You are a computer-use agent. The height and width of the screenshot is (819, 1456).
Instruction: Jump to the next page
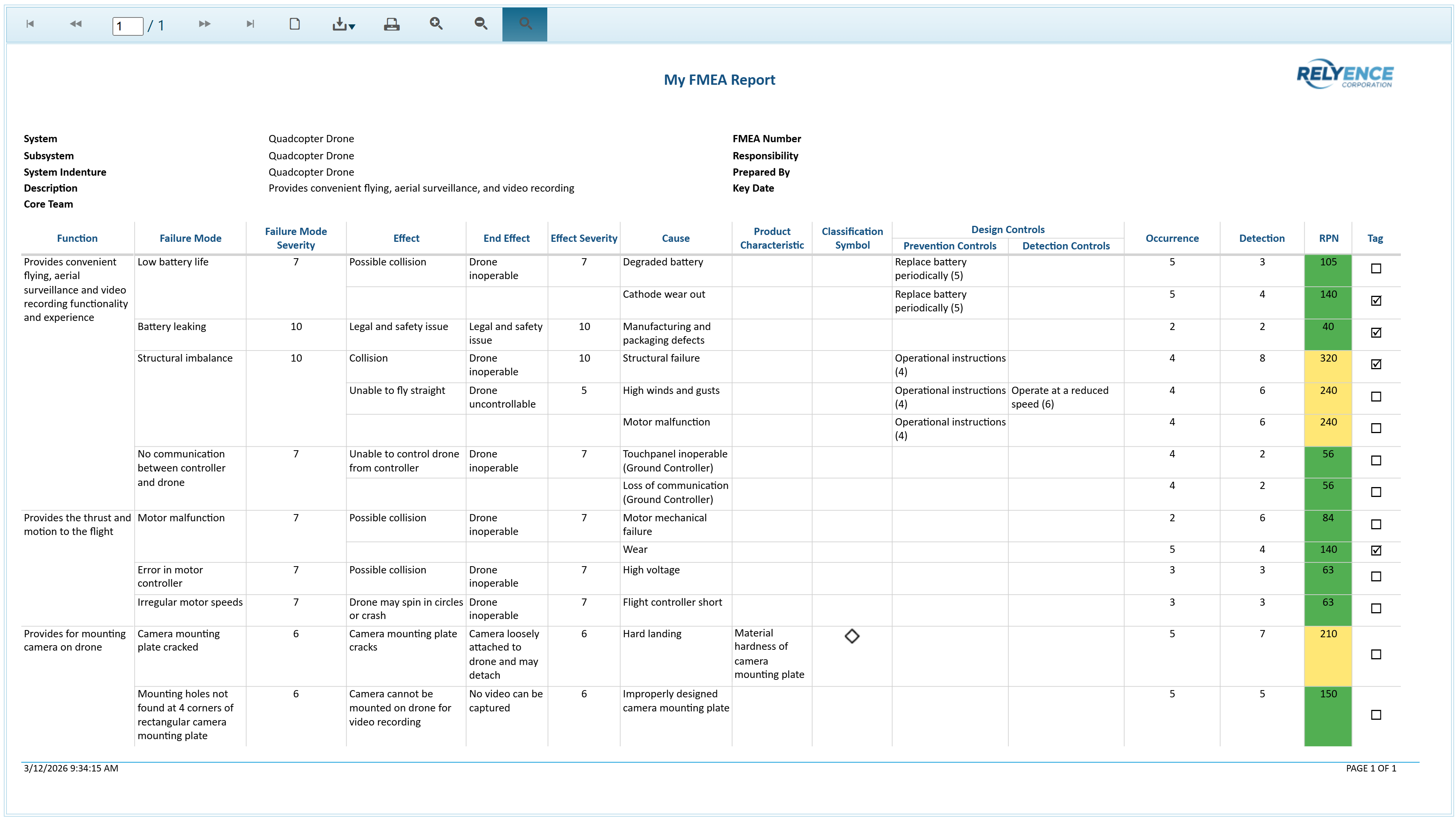pyautogui.click(x=204, y=24)
